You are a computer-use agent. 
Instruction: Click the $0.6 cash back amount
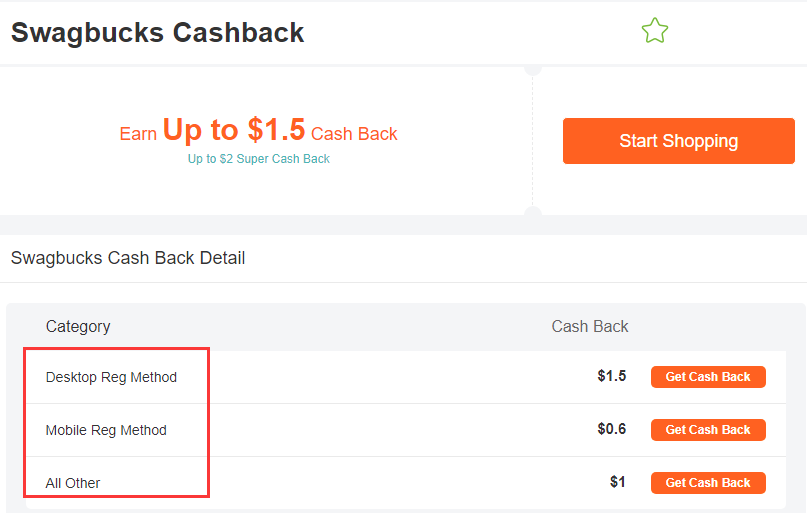tap(611, 430)
